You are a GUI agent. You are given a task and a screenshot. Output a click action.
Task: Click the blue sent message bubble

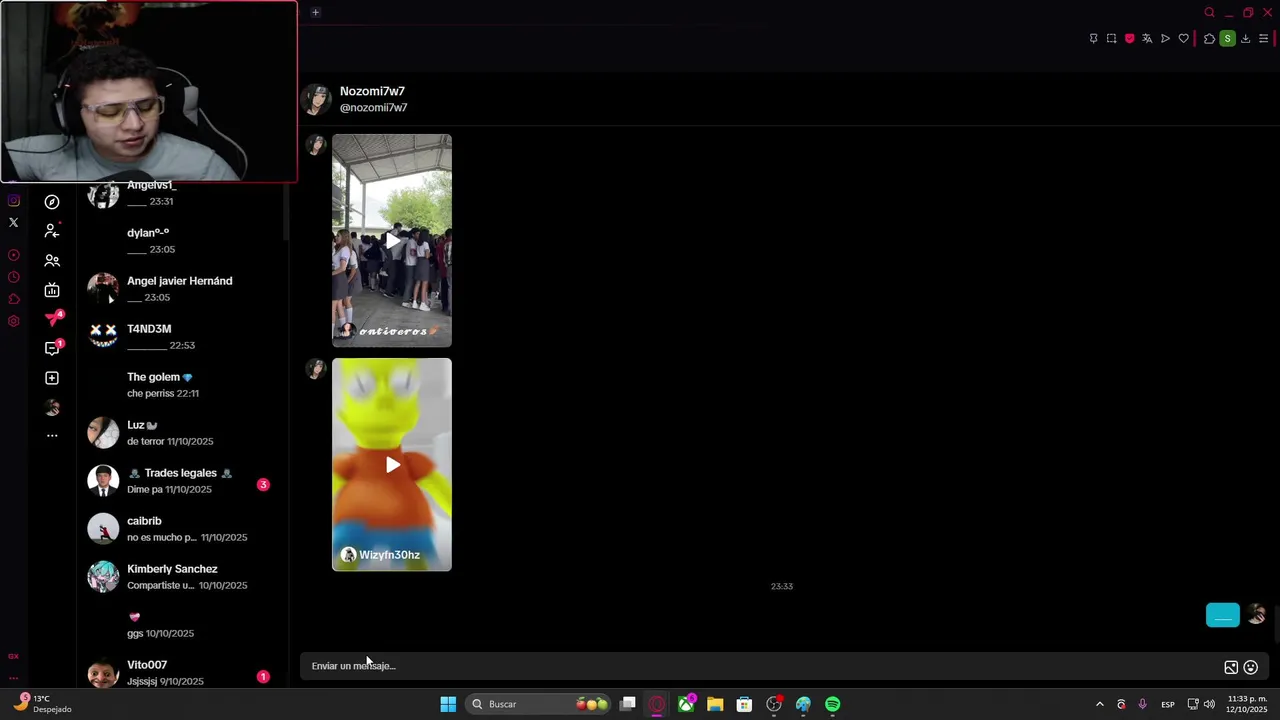point(1223,615)
